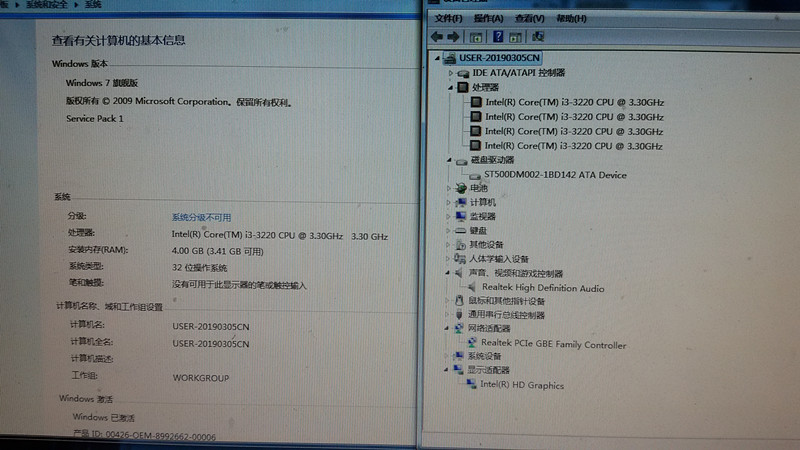Screen dimensions: 800x450
Task: Select Realtek High Definition Audio device
Action: [543, 288]
